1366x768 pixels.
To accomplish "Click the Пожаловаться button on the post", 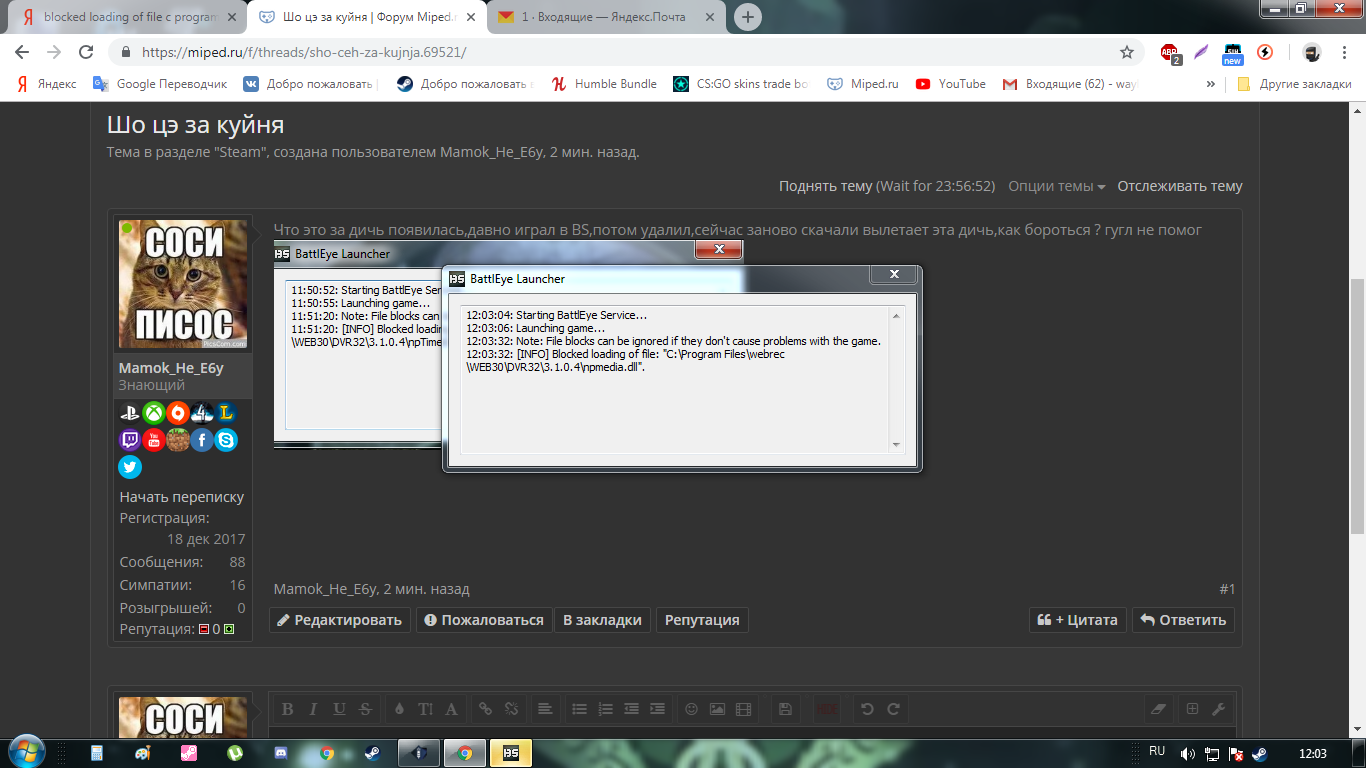I will 484,620.
